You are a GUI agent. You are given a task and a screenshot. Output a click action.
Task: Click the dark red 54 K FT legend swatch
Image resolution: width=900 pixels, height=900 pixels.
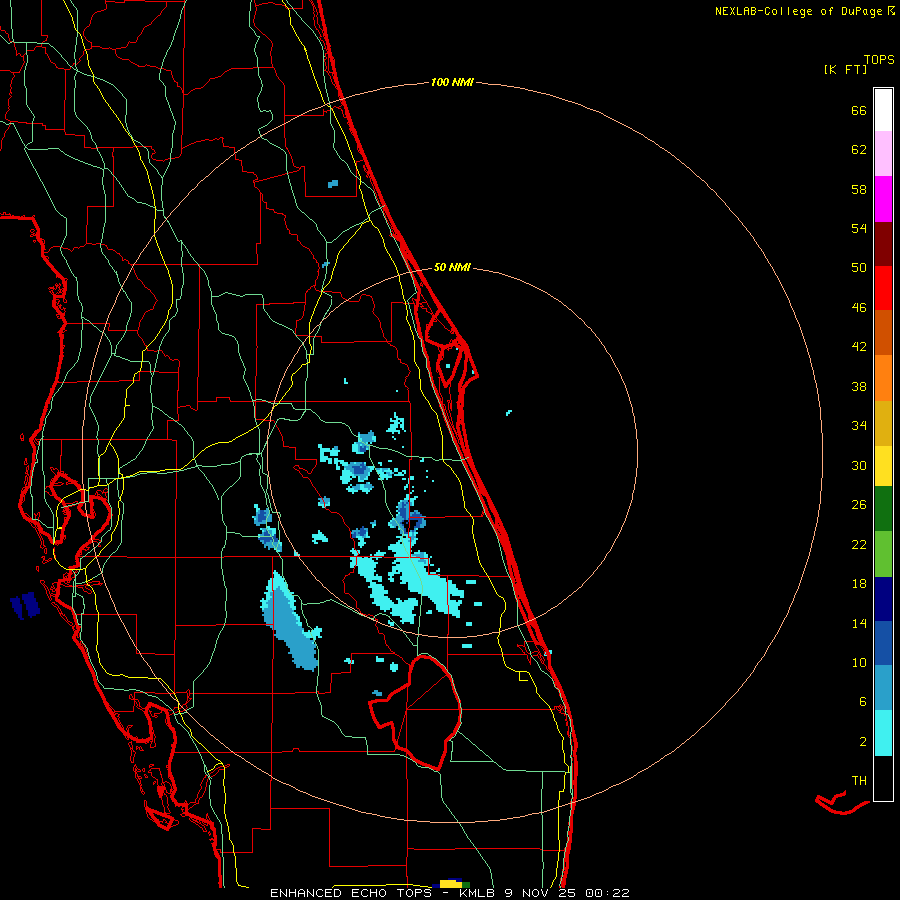(883, 244)
